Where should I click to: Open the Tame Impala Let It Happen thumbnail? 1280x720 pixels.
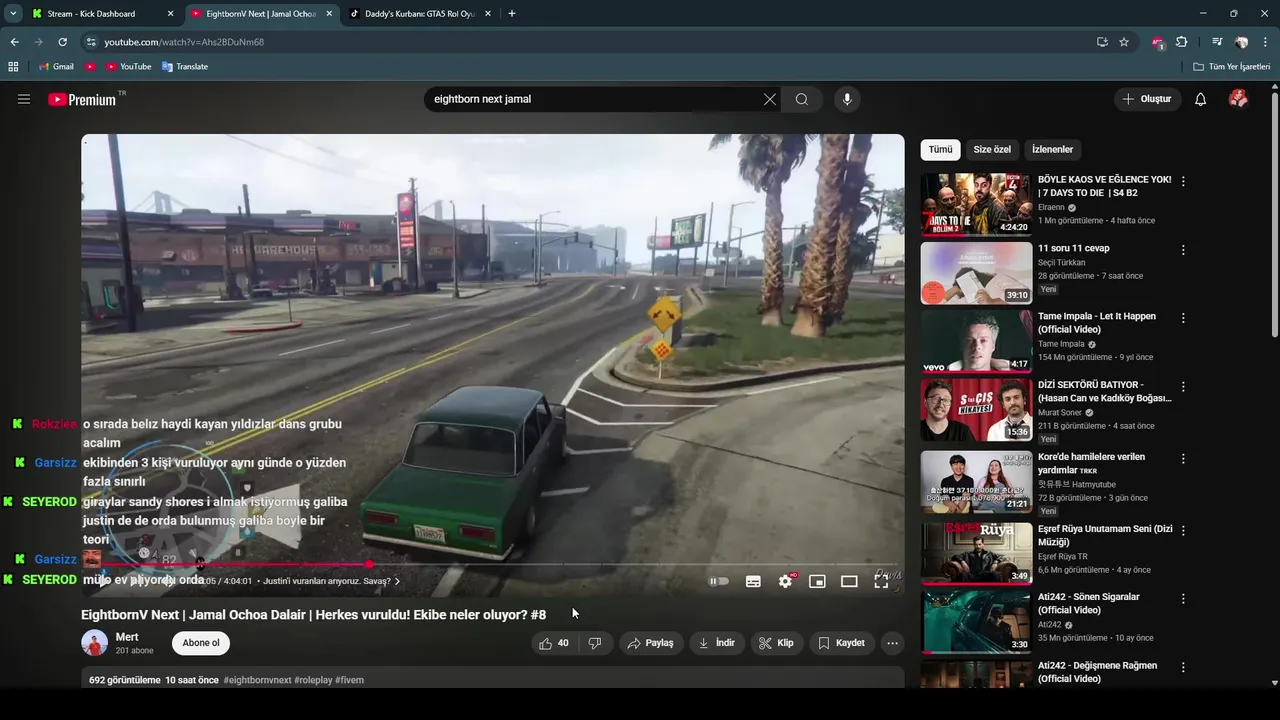click(x=976, y=341)
